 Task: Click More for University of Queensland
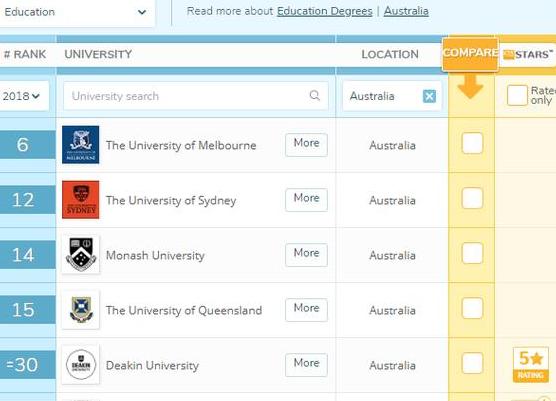pos(306,310)
